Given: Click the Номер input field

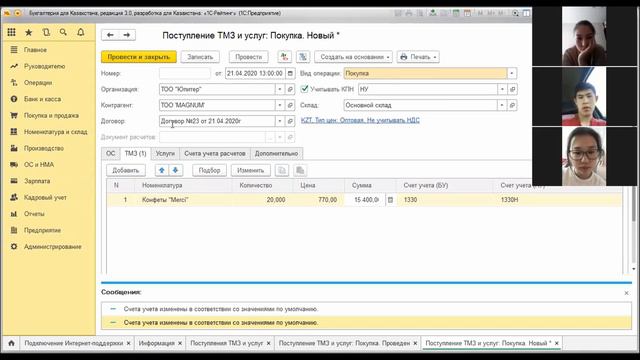Looking at the screenshot, I should click(x=184, y=73).
